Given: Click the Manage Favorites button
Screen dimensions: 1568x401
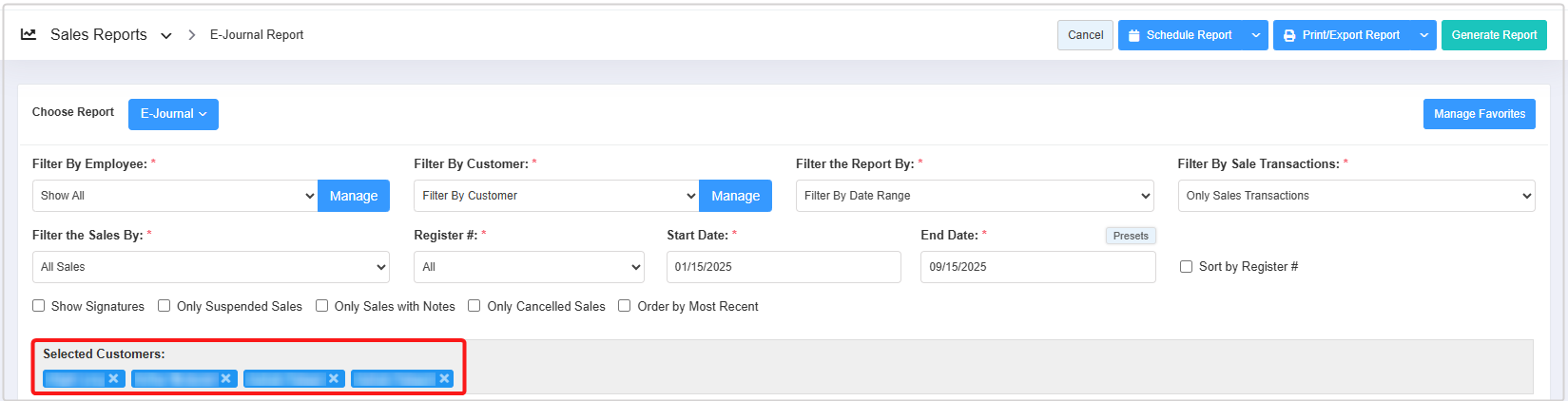Looking at the screenshot, I should (1479, 114).
